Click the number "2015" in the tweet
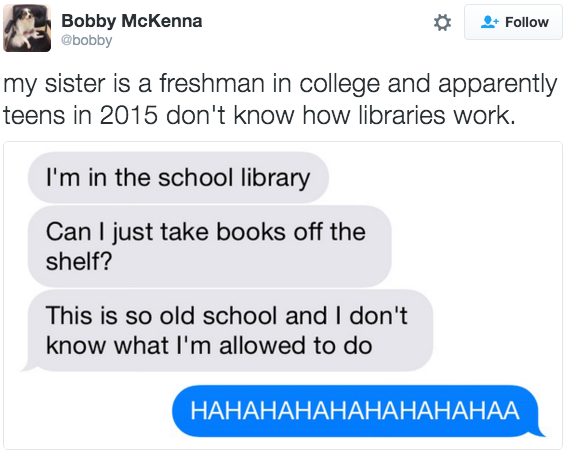Screen dimensions: 566x450 tap(129, 115)
